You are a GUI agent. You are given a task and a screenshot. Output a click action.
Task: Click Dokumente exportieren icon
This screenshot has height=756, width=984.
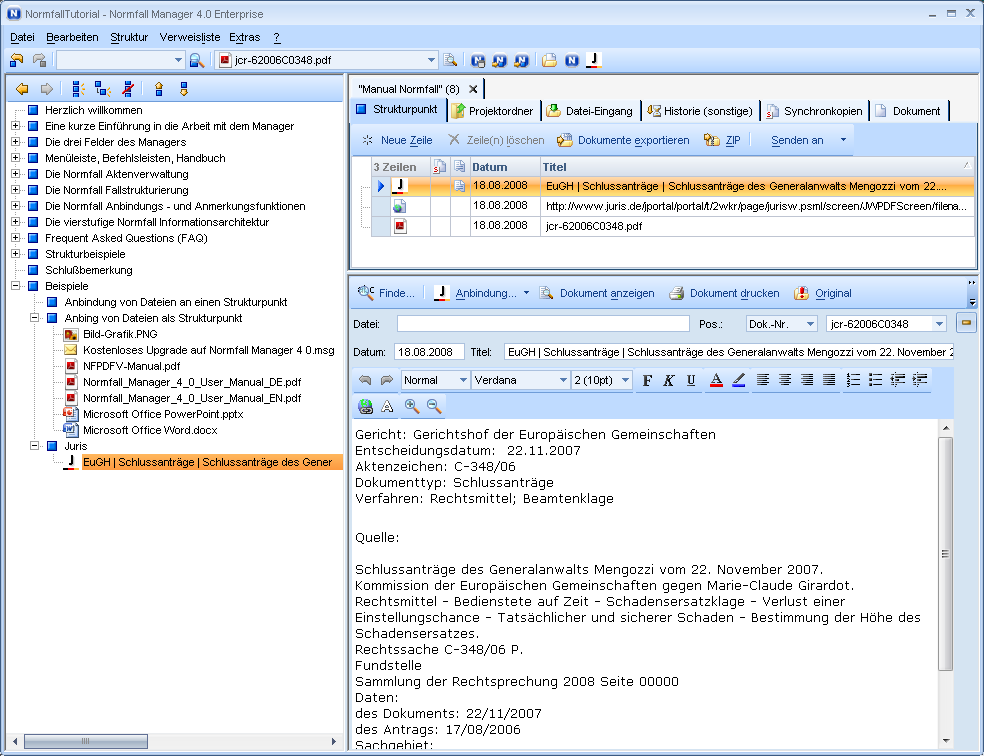[565, 140]
